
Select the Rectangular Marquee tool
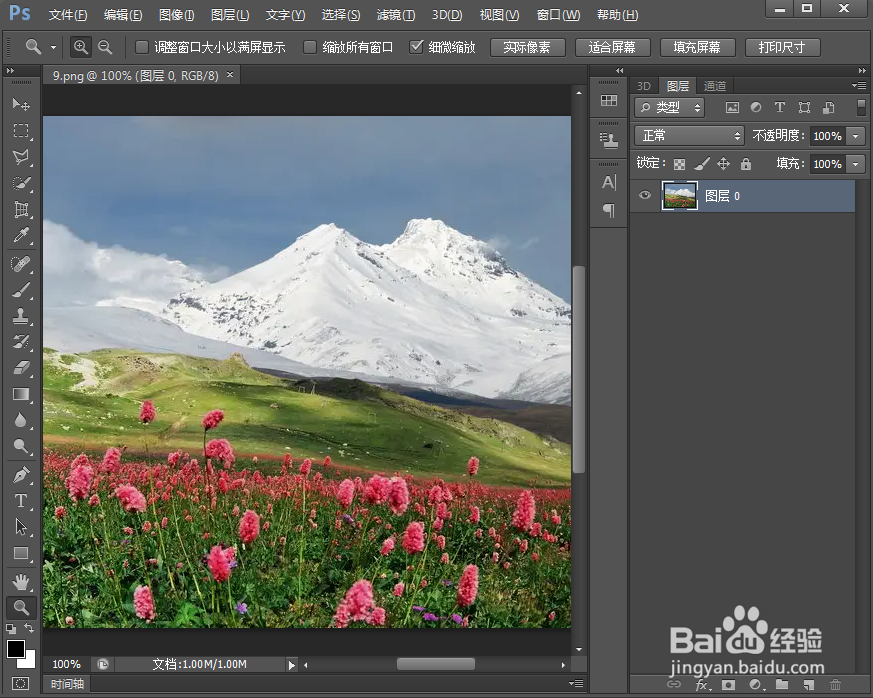coord(21,130)
